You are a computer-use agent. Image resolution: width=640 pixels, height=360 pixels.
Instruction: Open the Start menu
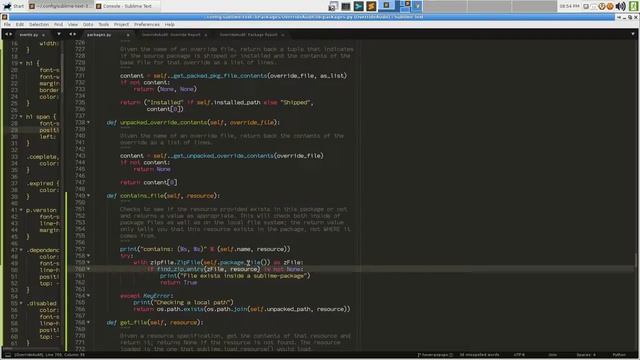(13, 6)
